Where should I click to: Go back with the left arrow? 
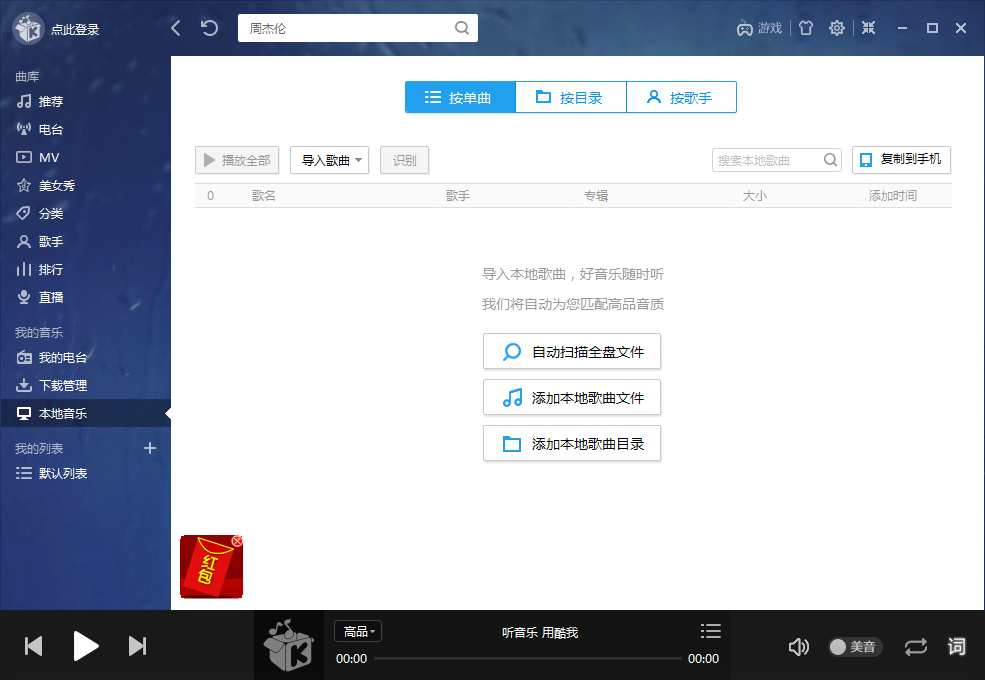tap(176, 28)
